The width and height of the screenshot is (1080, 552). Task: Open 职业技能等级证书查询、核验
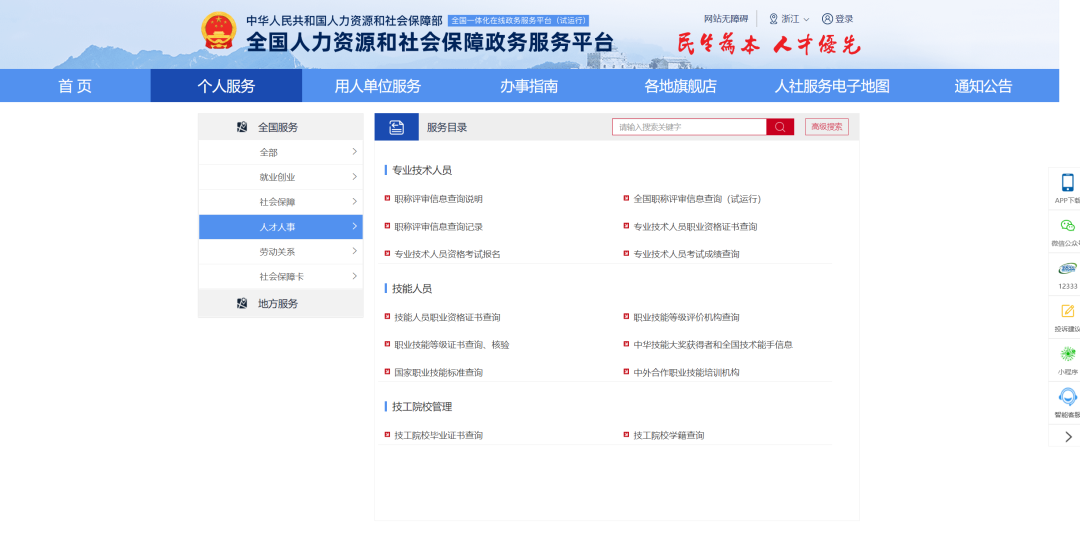[x=452, y=345]
